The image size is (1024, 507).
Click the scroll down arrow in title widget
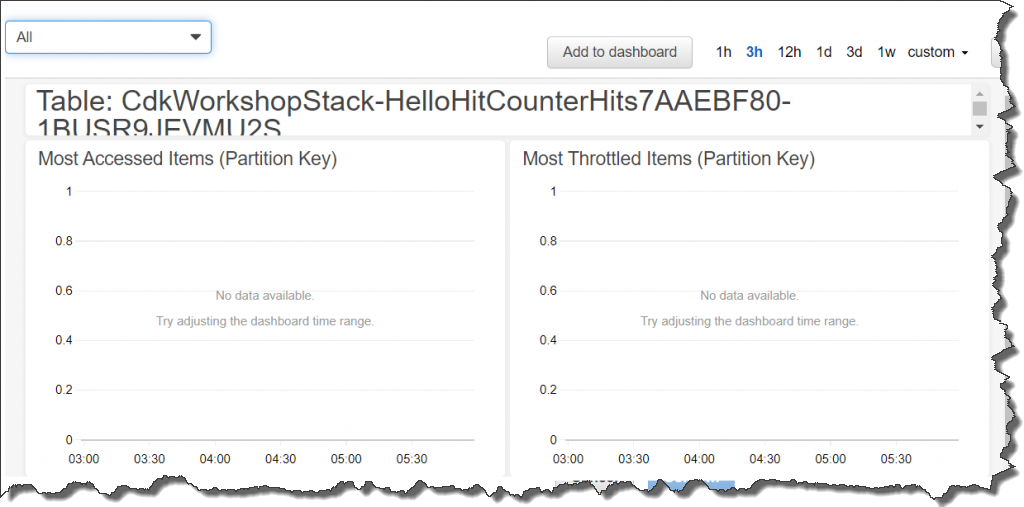(979, 127)
